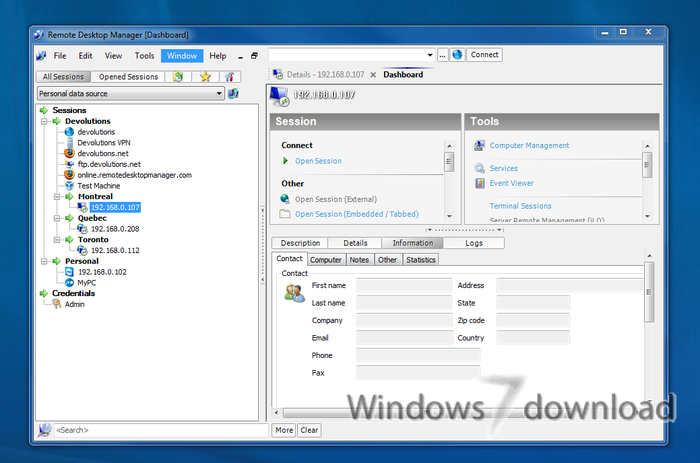Open the Edit menu
This screenshot has width=700, height=463.
click(x=85, y=56)
